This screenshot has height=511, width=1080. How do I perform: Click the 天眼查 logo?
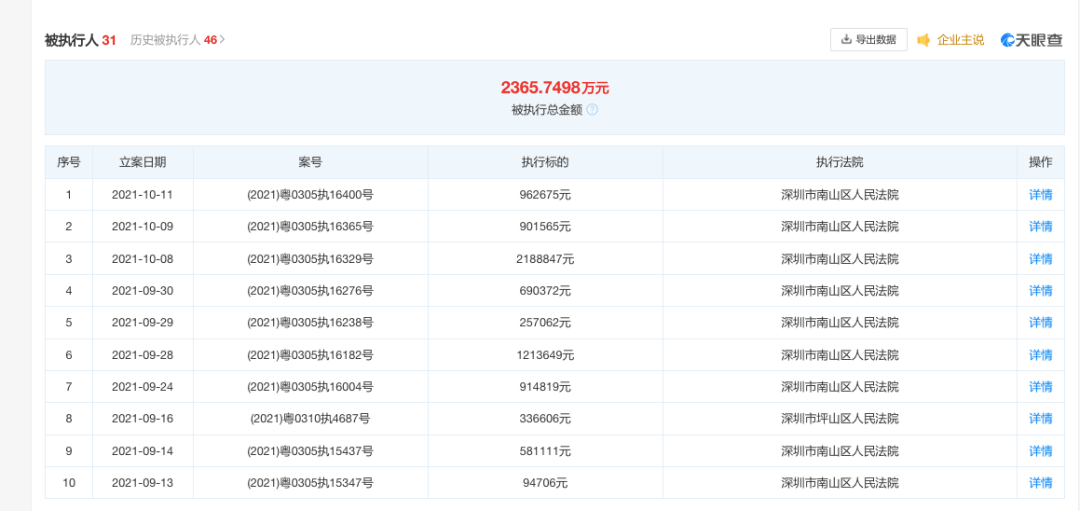(x=1031, y=40)
